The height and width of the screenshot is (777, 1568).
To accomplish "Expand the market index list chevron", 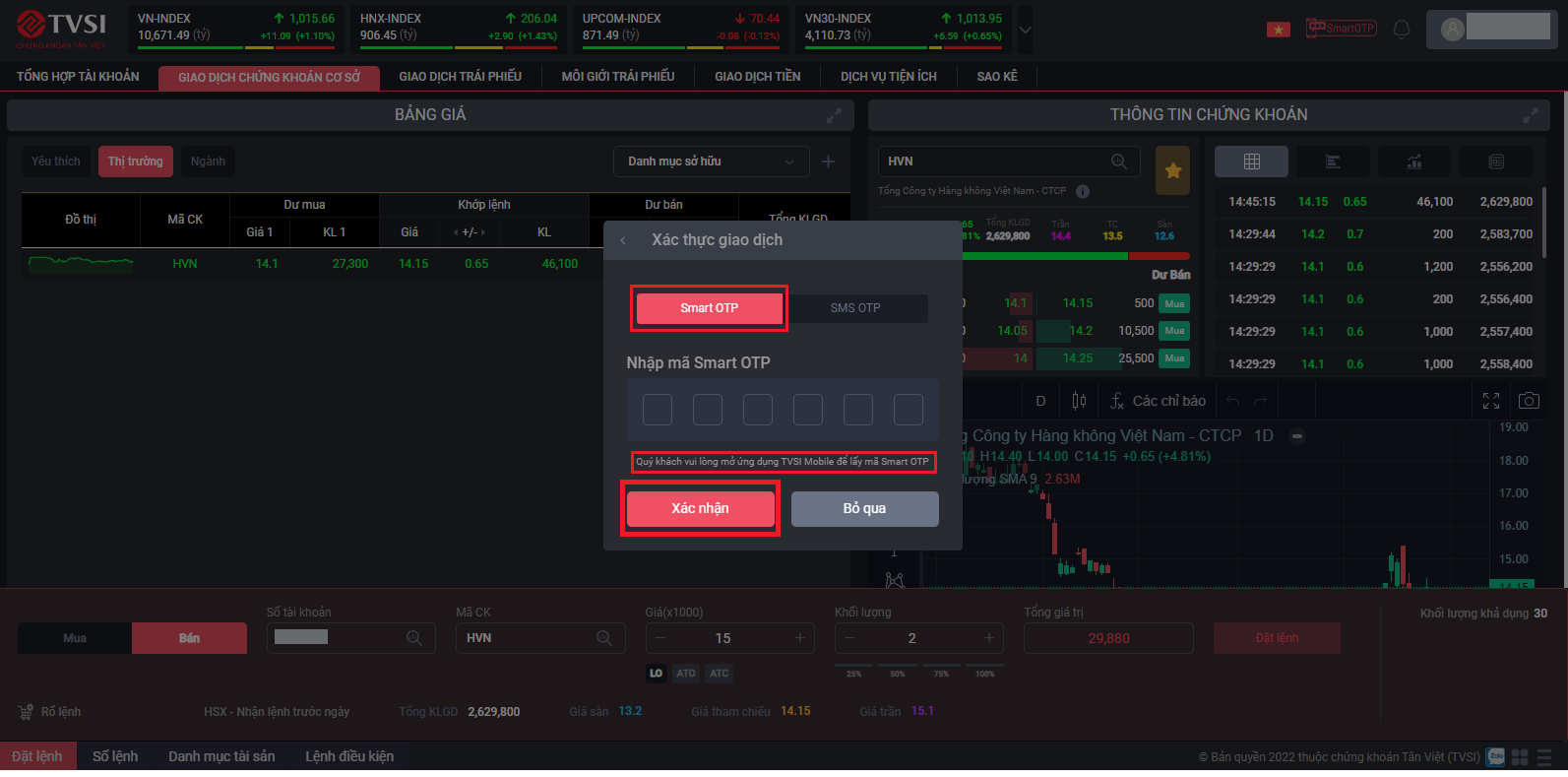I will point(1025,30).
